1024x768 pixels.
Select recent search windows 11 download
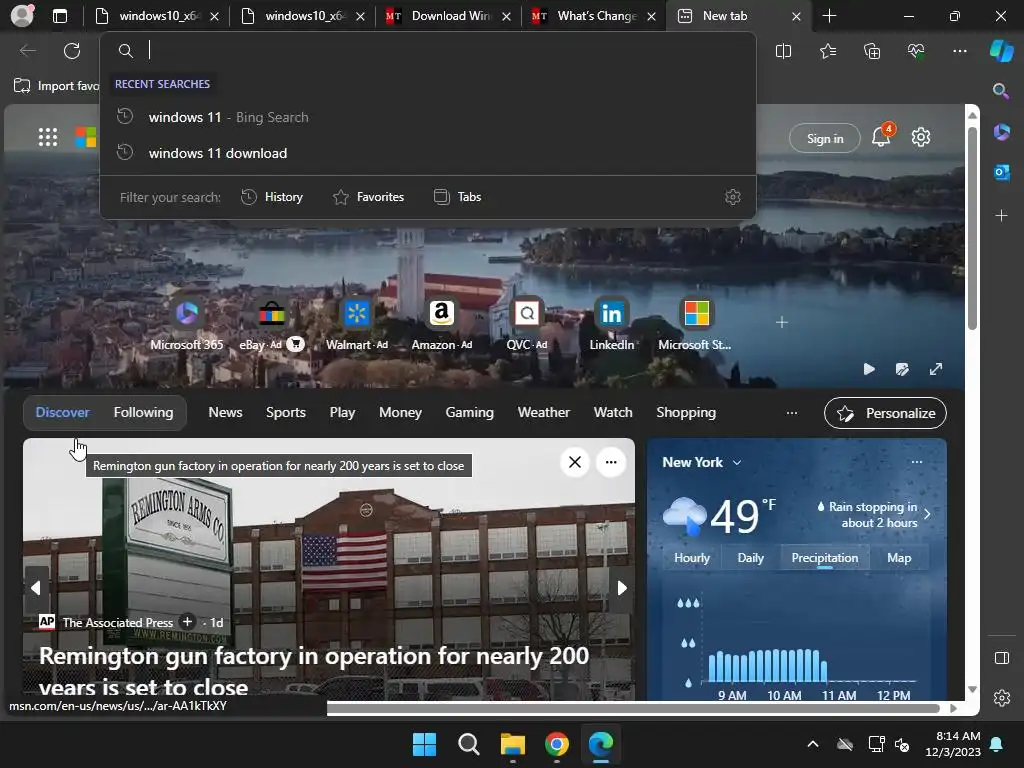click(x=428, y=153)
